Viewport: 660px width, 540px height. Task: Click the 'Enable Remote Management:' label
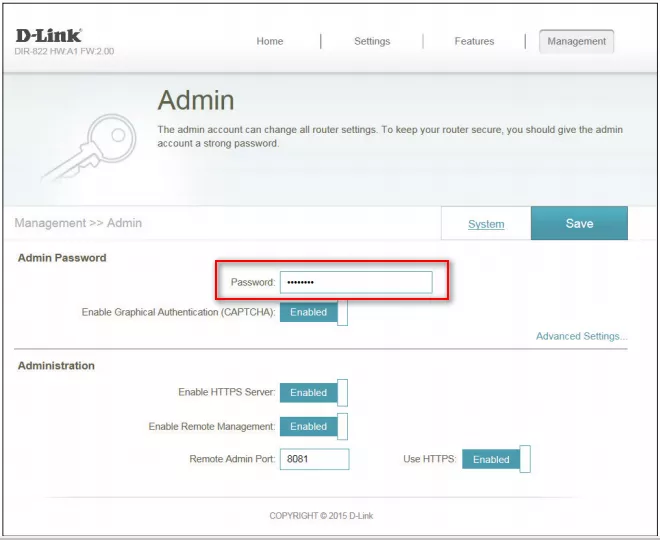(x=212, y=426)
